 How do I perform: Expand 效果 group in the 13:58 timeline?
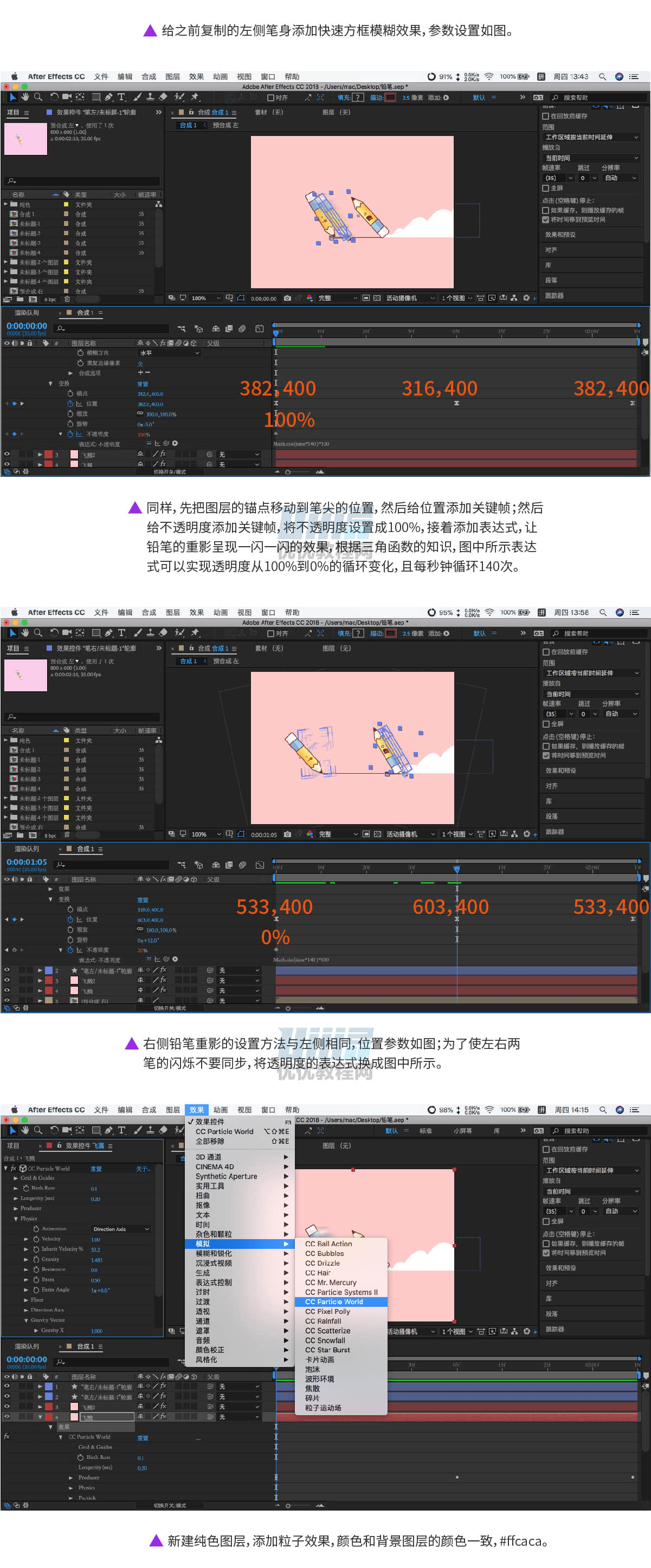(x=50, y=889)
